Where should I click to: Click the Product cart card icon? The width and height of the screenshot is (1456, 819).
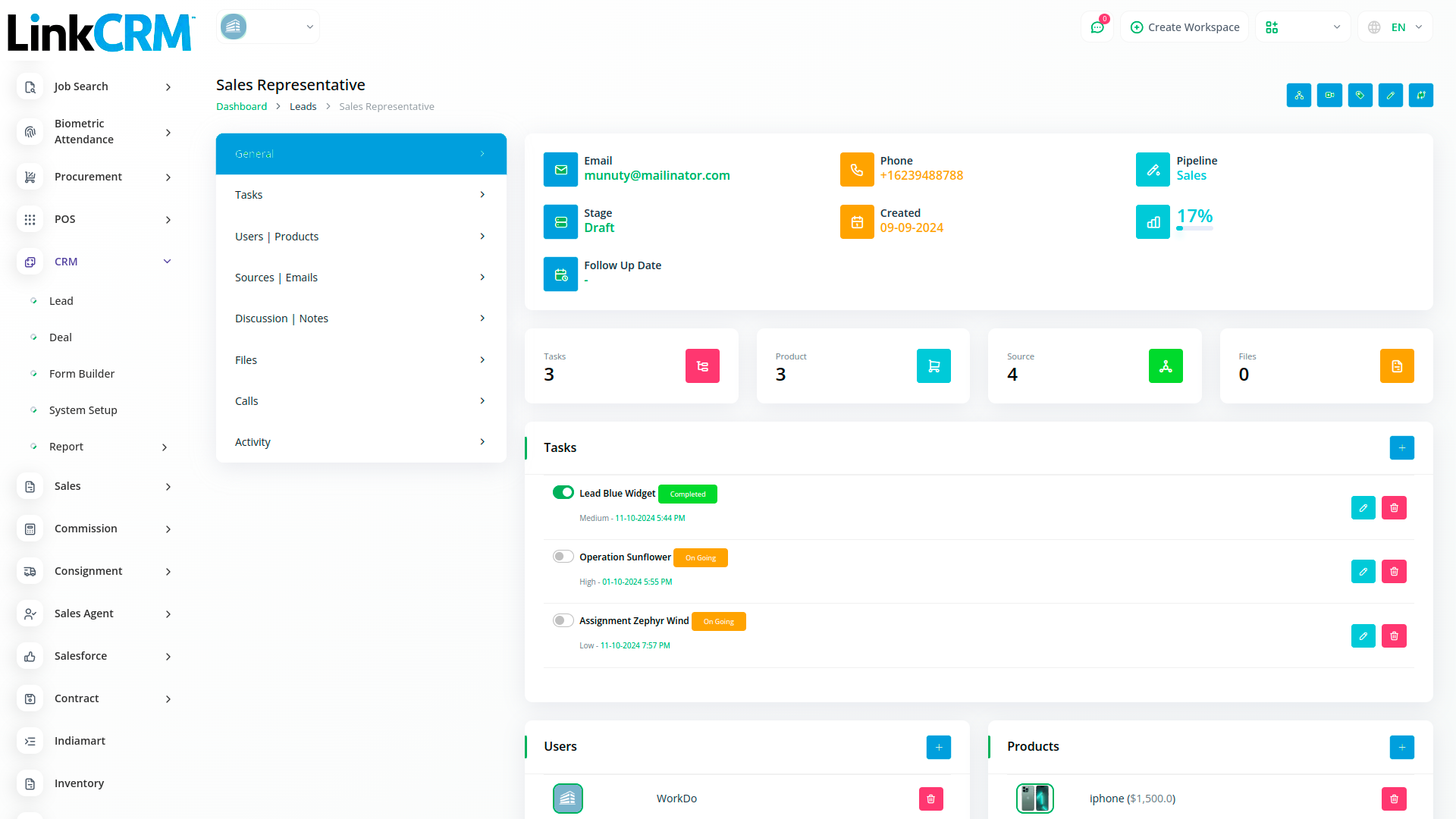pos(934,366)
